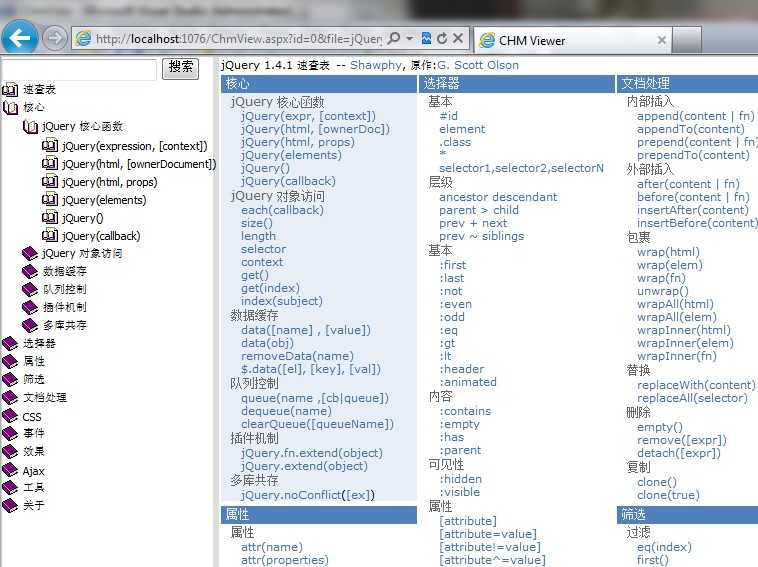Screen dimensions: 758x567
Task: Click the search text box in sidebar
Action: [x=79, y=69]
